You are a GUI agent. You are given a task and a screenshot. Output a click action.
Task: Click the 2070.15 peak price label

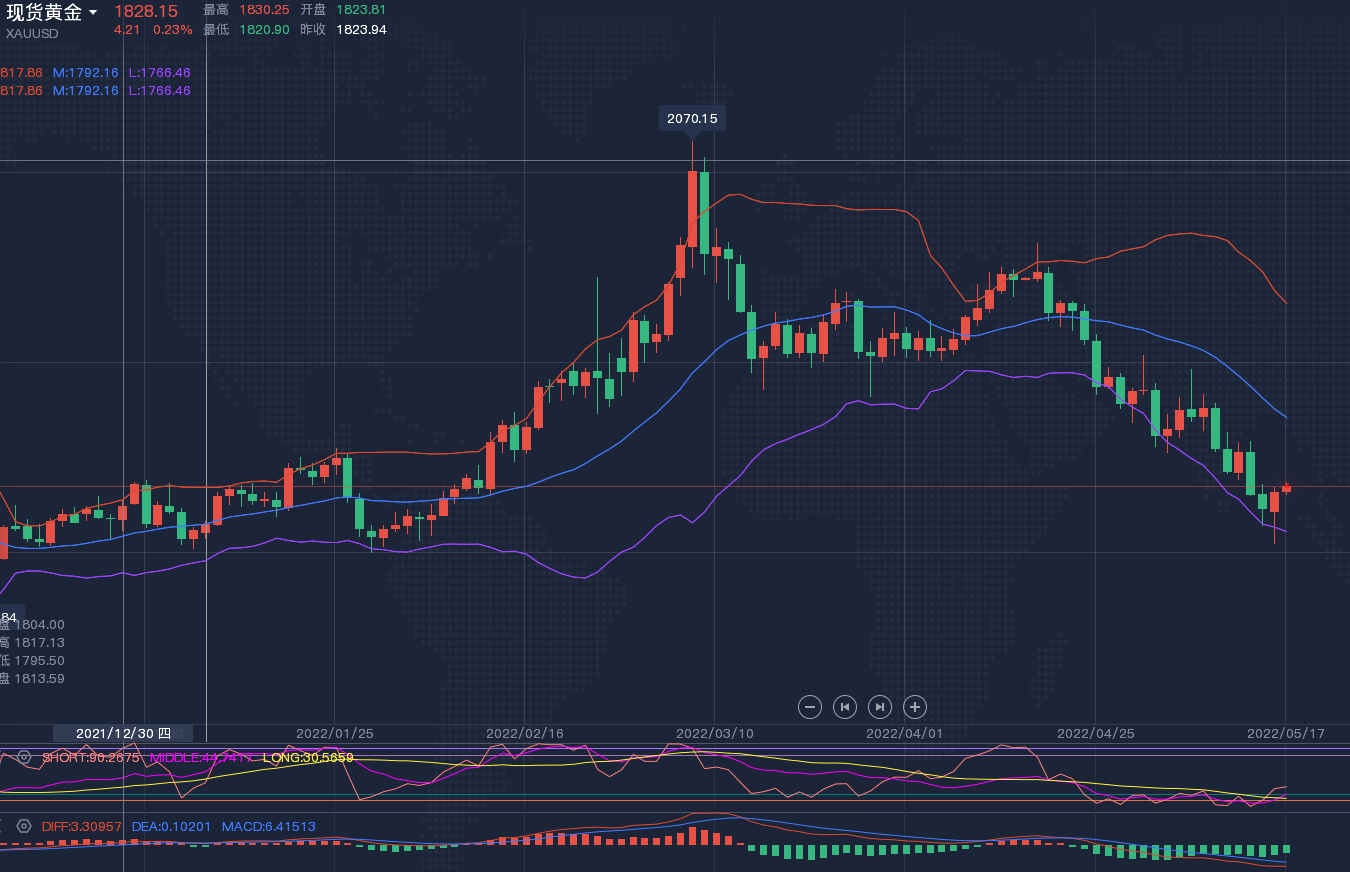[x=692, y=118]
